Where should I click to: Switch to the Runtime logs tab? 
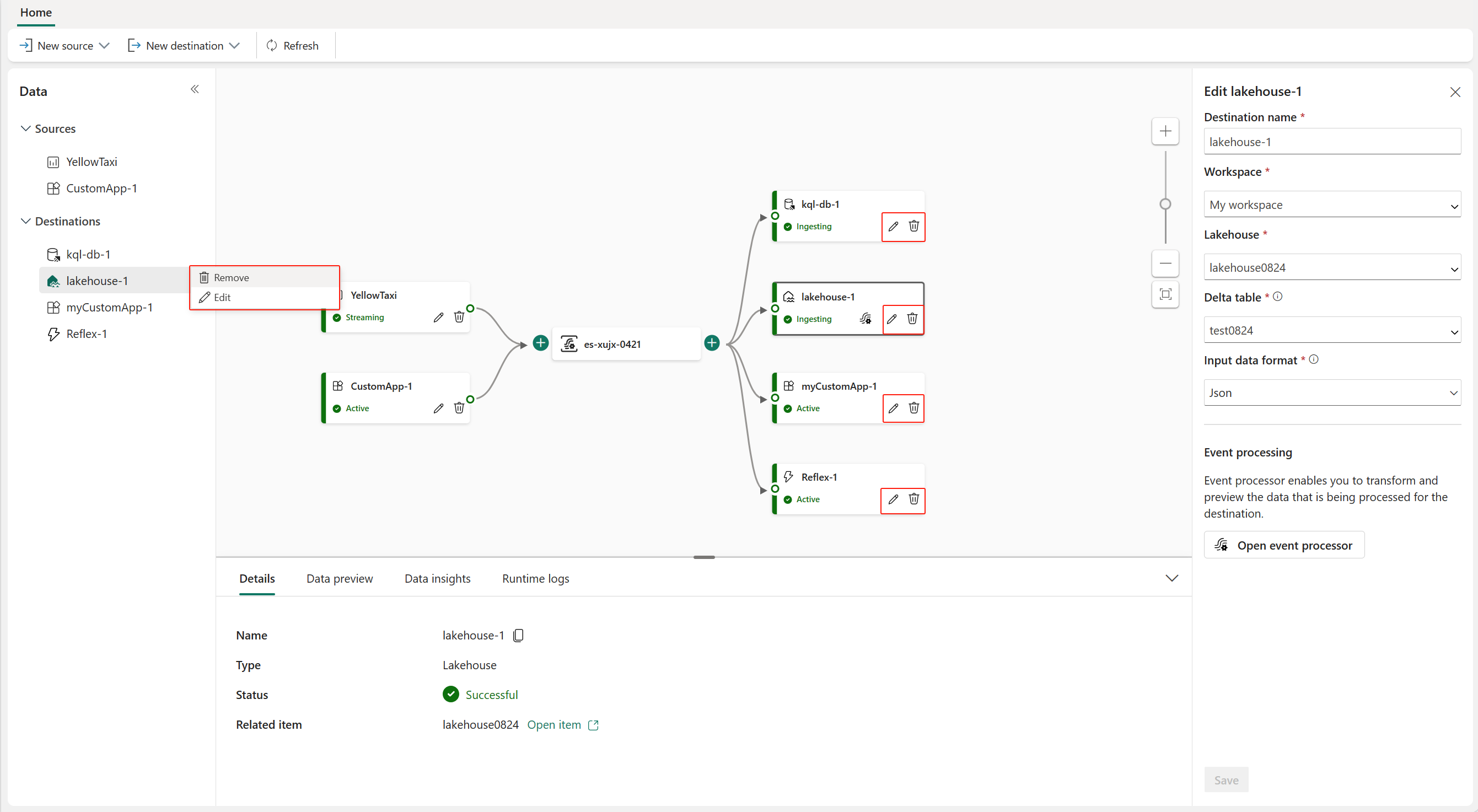click(535, 578)
